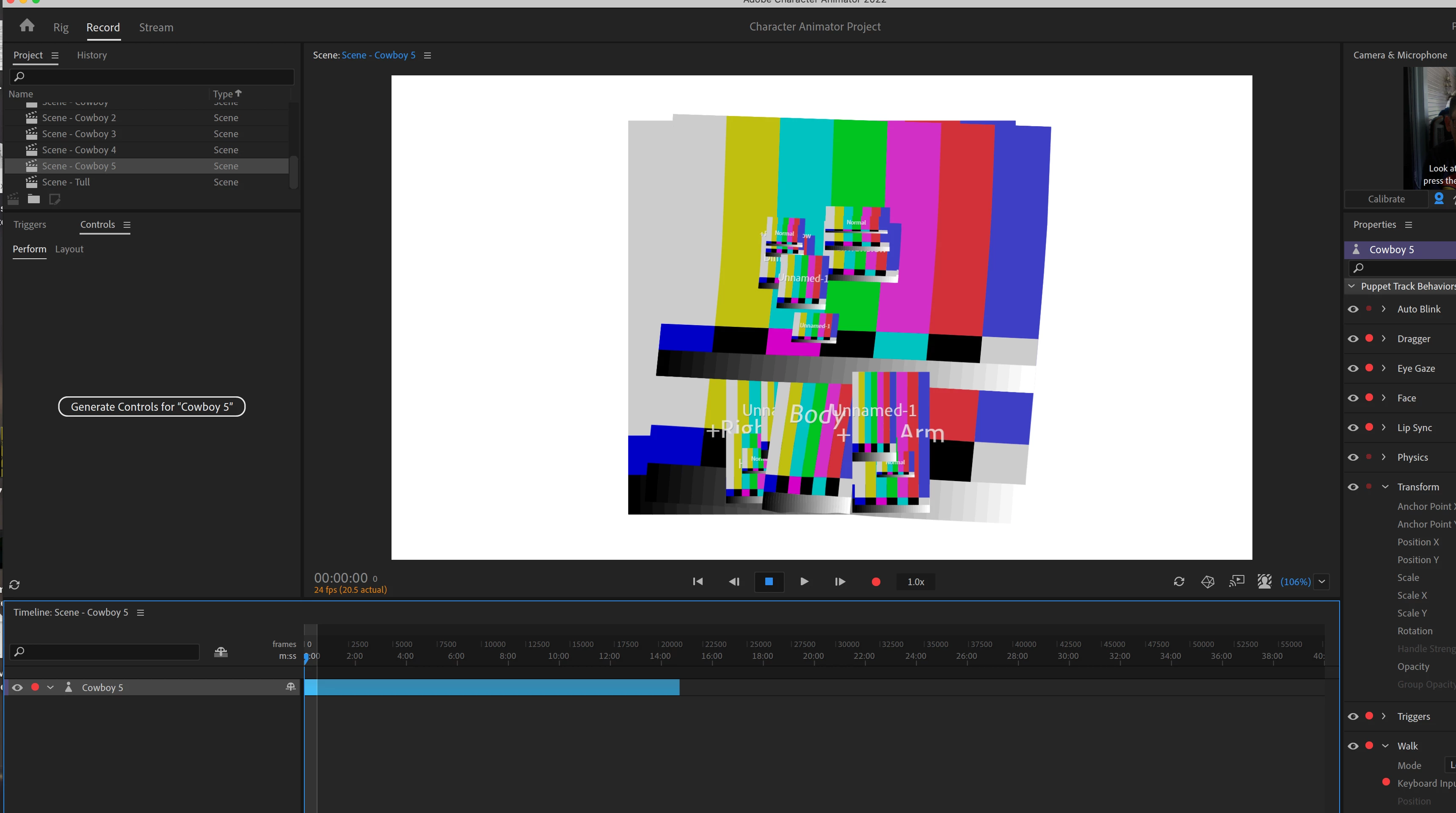
Task: Click Generate Controls for Cowboy 5 button
Action: pyautogui.click(x=152, y=406)
